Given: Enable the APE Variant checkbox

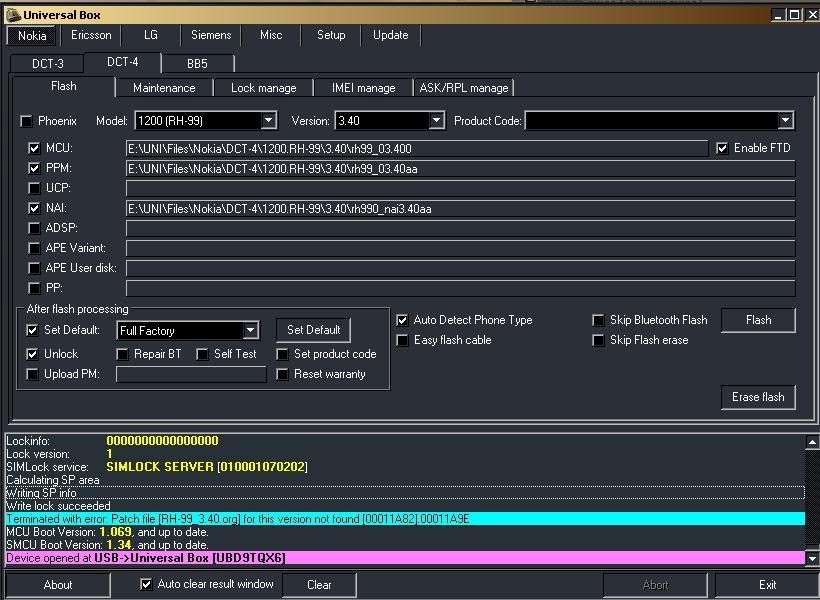Looking at the screenshot, I should pyautogui.click(x=34, y=248).
